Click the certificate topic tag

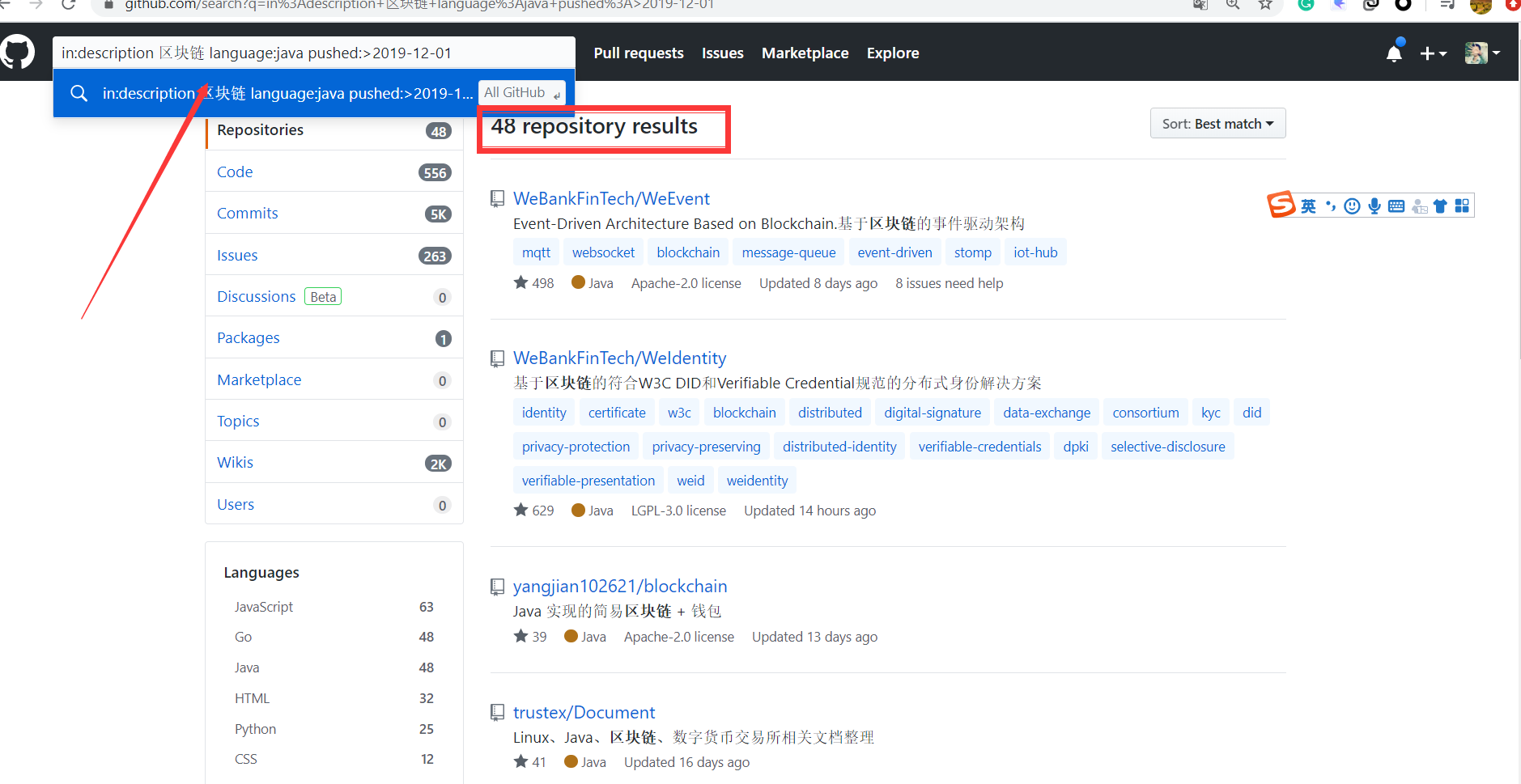pyautogui.click(x=617, y=413)
